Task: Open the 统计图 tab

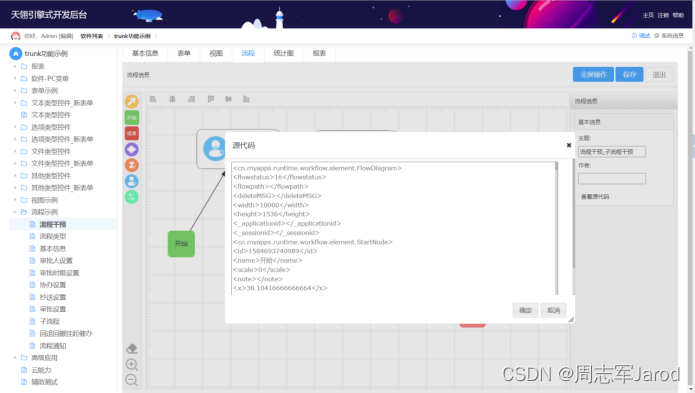Action: pyautogui.click(x=284, y=53)
